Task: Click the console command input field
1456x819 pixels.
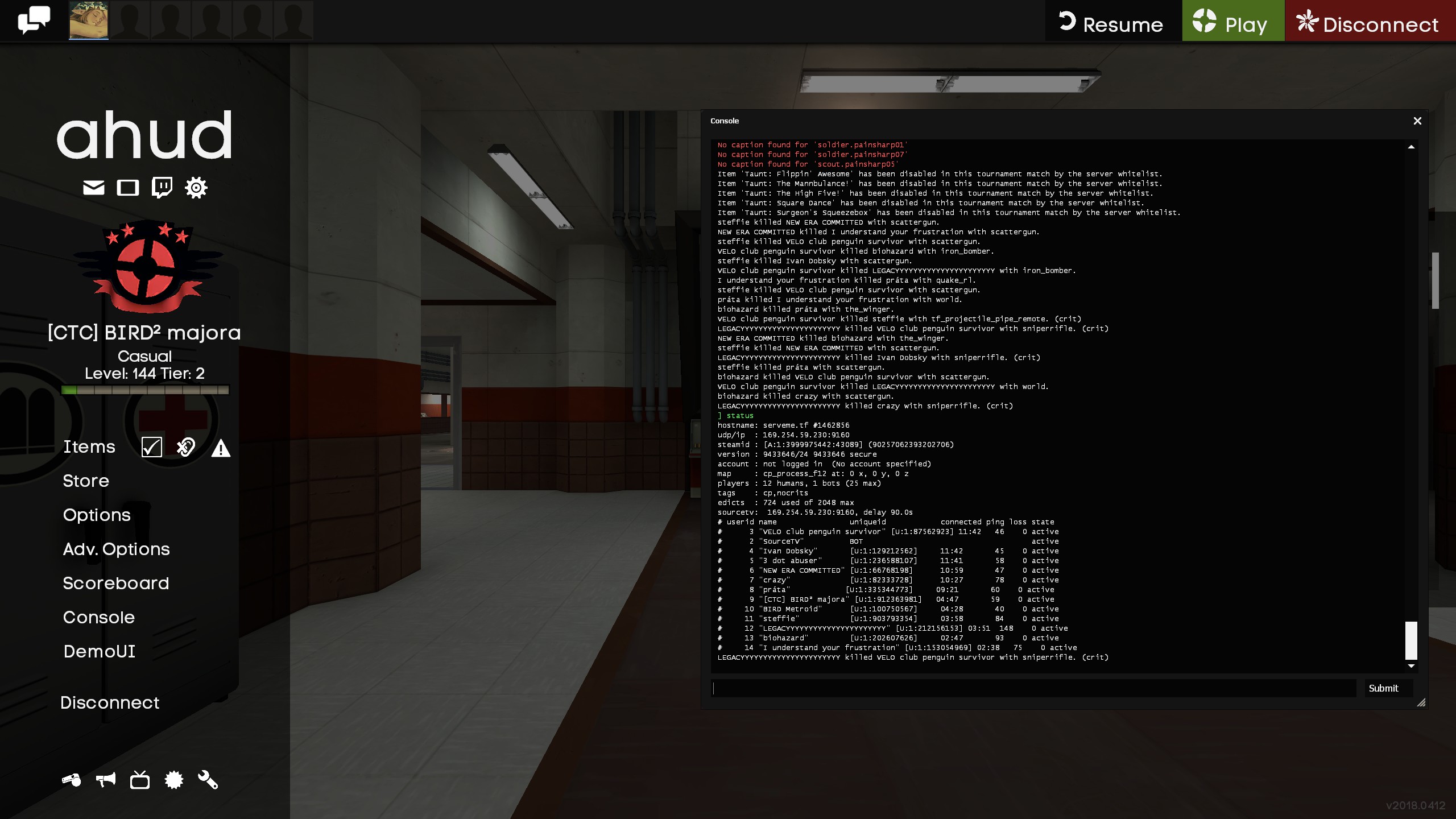Action: pyautogui.click(x=1033, y=688)
